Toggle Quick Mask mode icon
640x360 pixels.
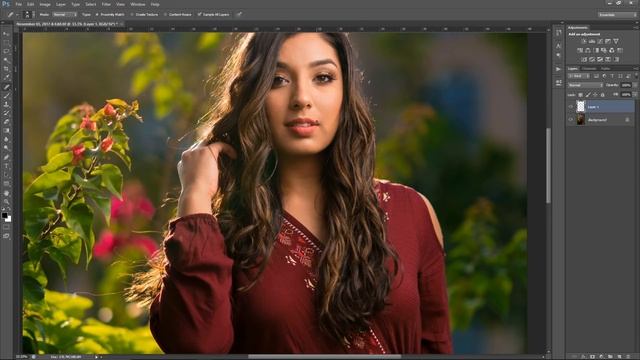pyautogui.click(x=6, y=227)
